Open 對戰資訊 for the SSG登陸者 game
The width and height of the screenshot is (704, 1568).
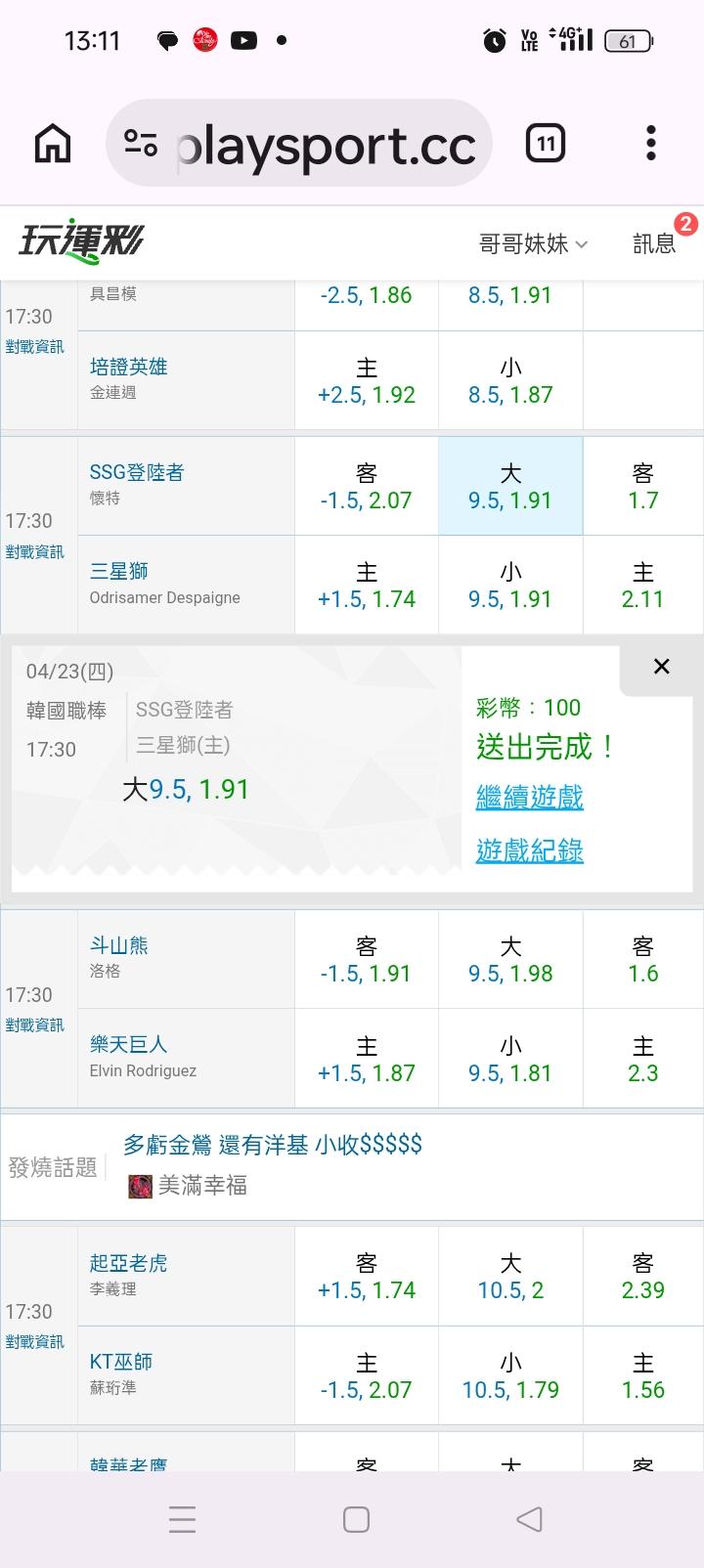pyautogui.click(x=35, y=552)
